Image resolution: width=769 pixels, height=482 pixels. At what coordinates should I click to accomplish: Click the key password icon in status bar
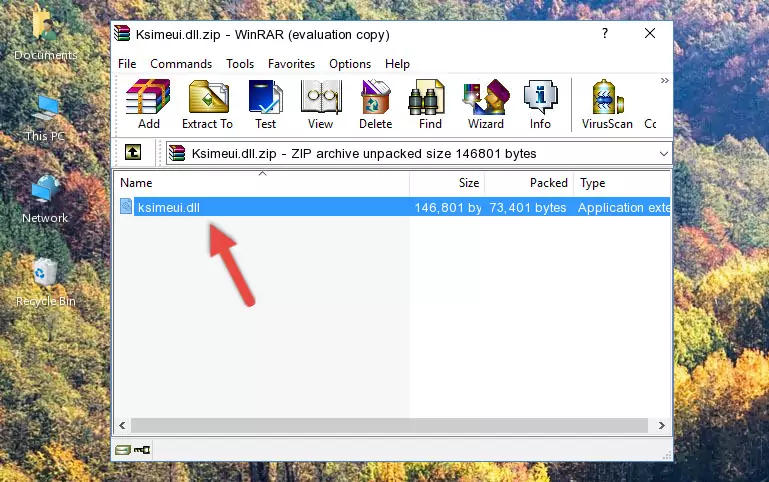tap(142, 449)
